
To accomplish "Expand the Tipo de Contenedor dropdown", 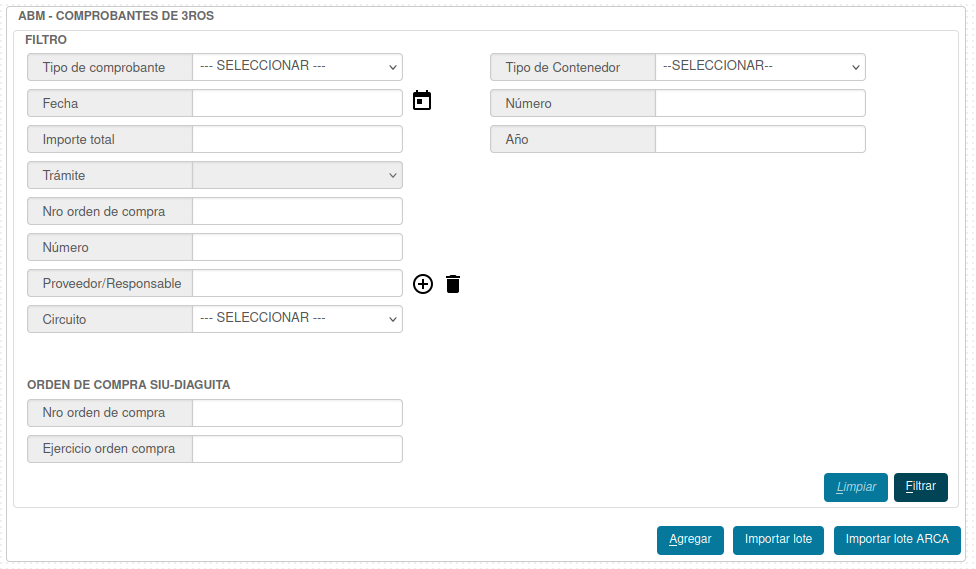I will [760, 67].
